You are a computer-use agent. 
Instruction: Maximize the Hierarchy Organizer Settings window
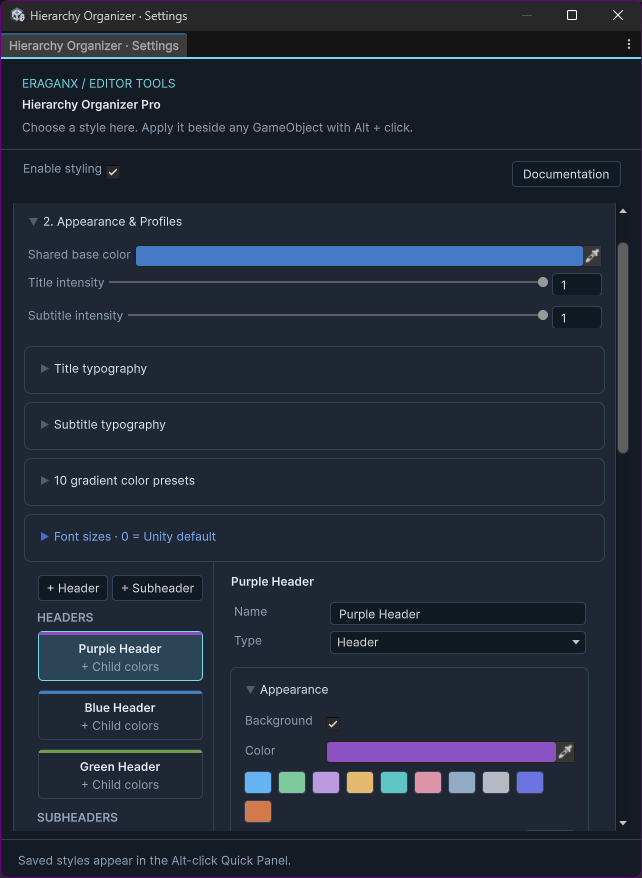pyautogui.click(x=572, y=15)
